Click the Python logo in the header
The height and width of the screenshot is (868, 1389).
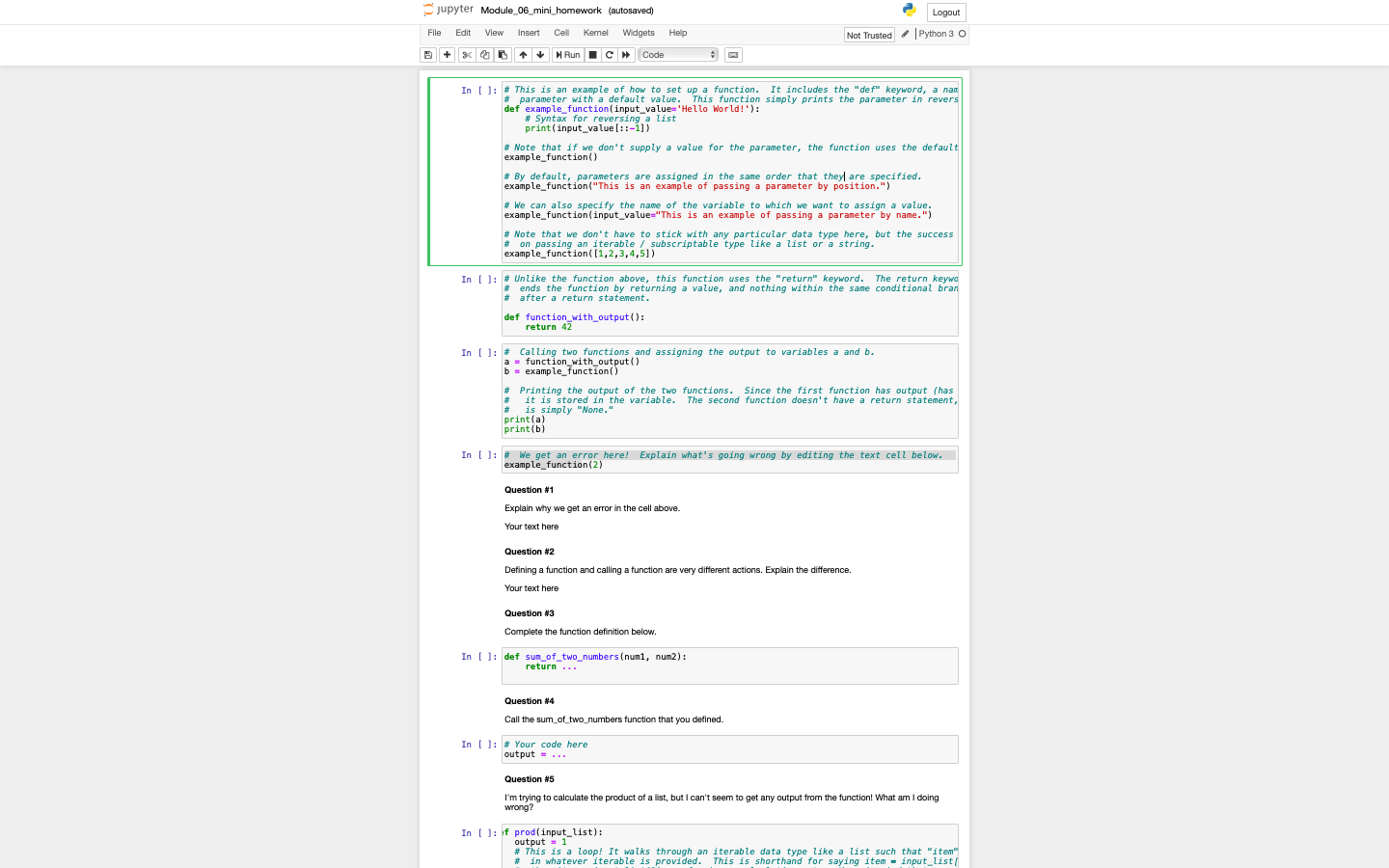(908, 9)
